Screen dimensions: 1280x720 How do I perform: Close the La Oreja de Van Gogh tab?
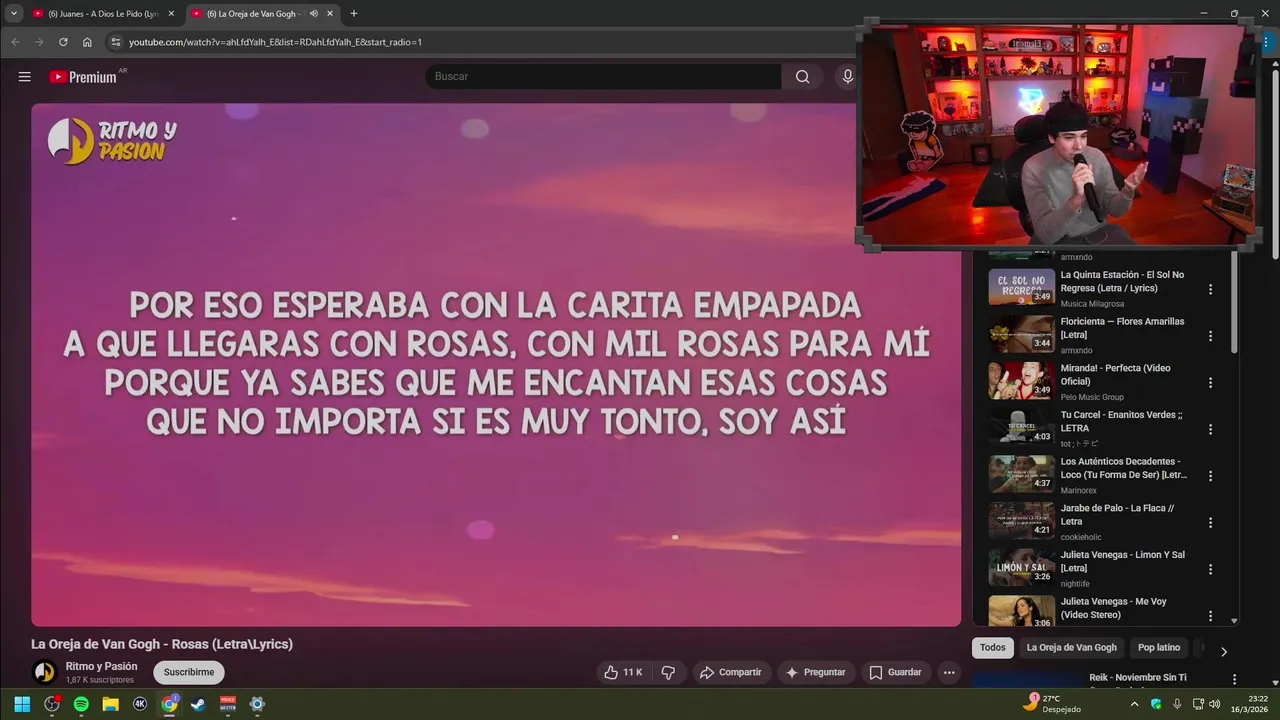point(330,14)
